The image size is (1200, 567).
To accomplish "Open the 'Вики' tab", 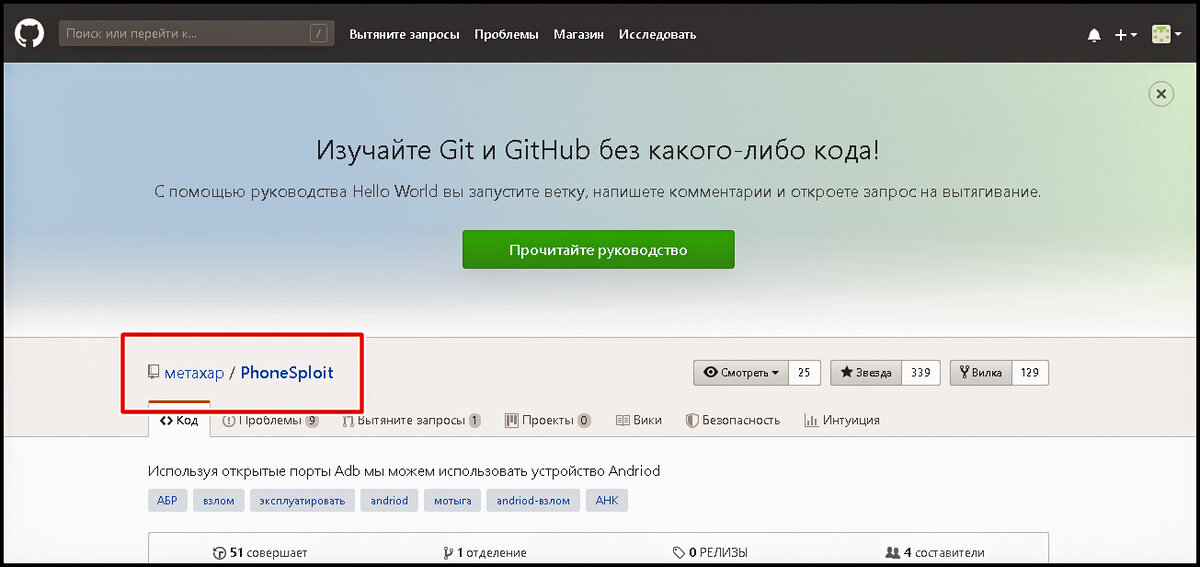I will click(x=639, y=421).
